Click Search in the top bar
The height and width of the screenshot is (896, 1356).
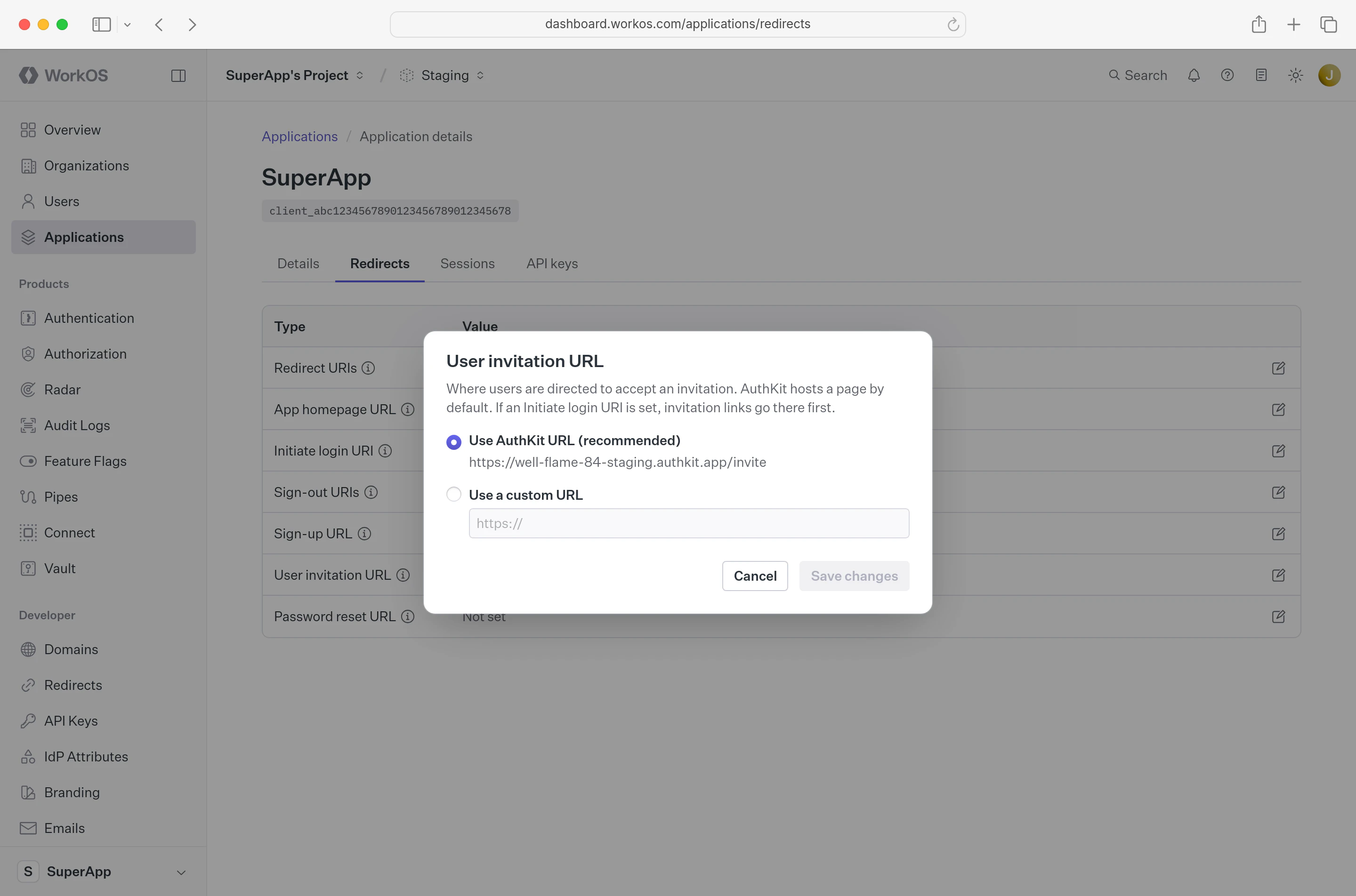coord(1138,75)
